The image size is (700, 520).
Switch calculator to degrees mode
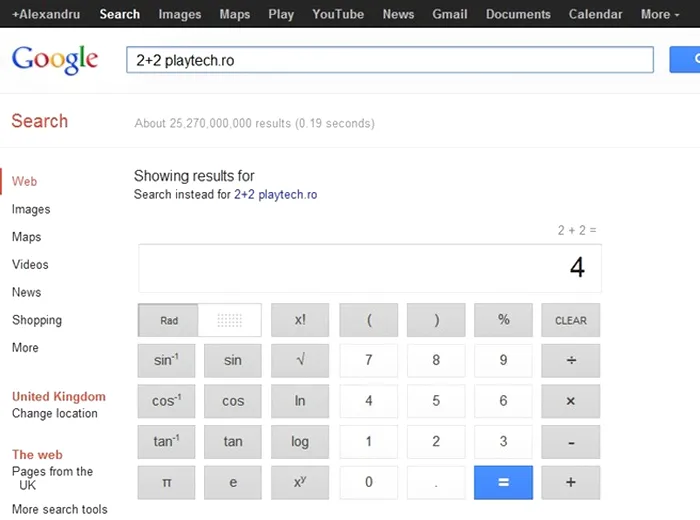coord(229,320)
